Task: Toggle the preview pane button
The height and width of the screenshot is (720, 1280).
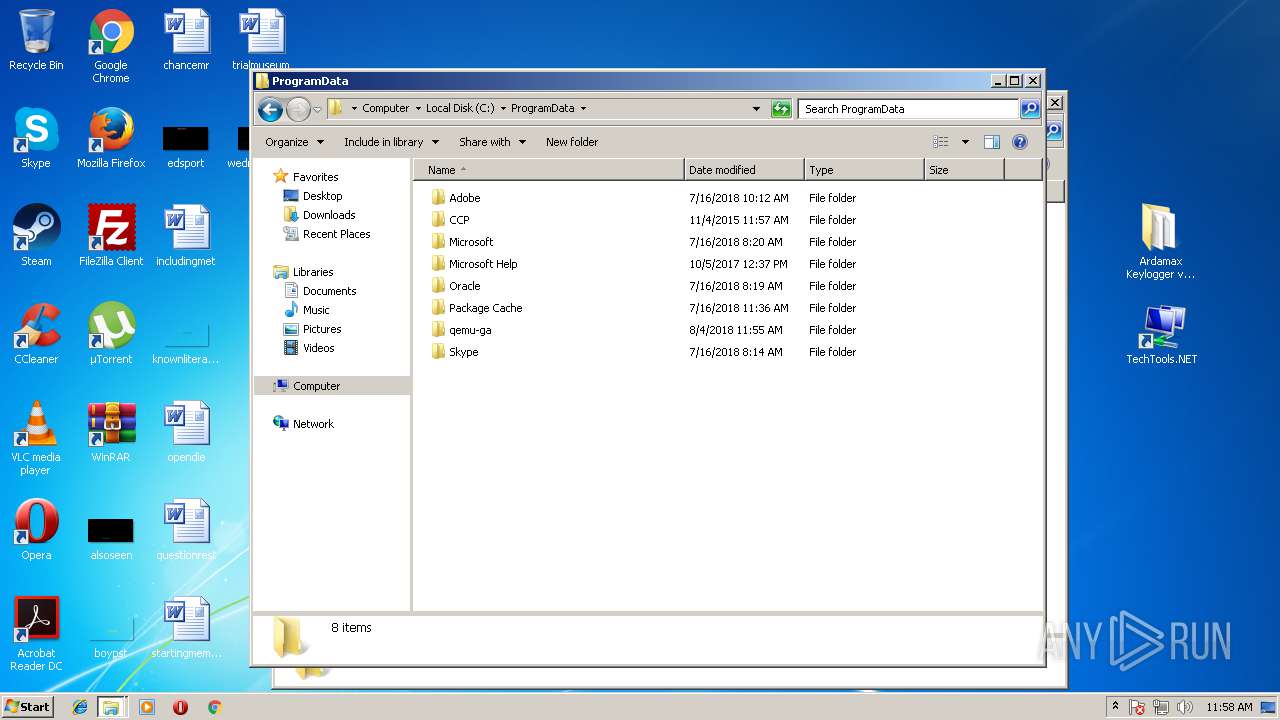Action: 992,142
